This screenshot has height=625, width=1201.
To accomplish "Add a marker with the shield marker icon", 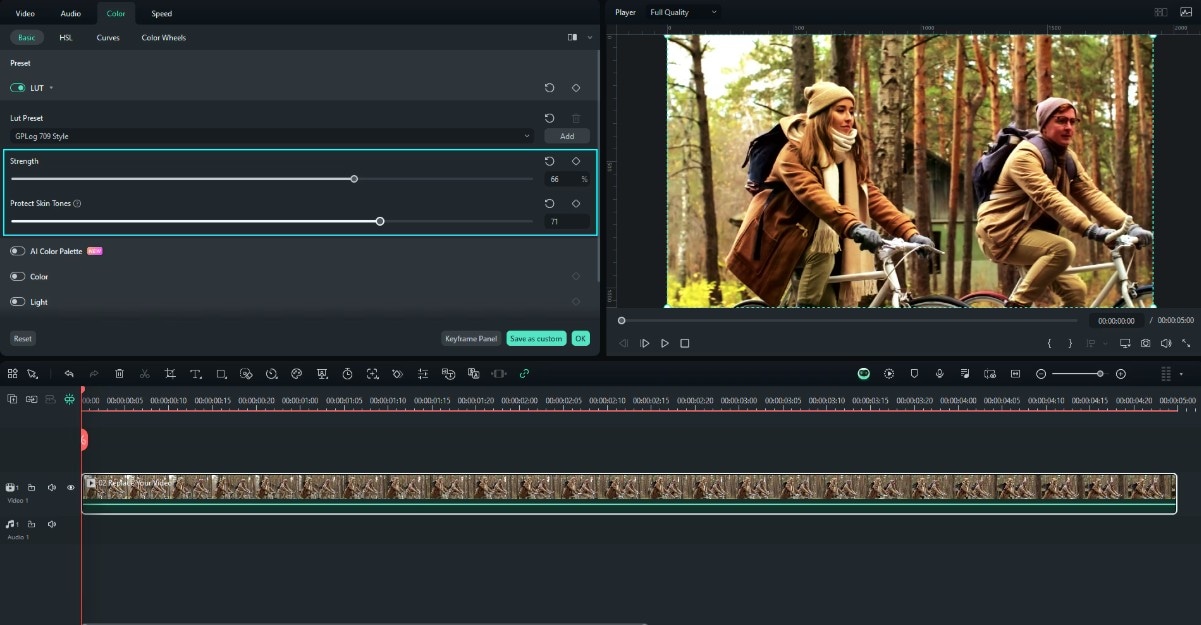I will (914, 373).
